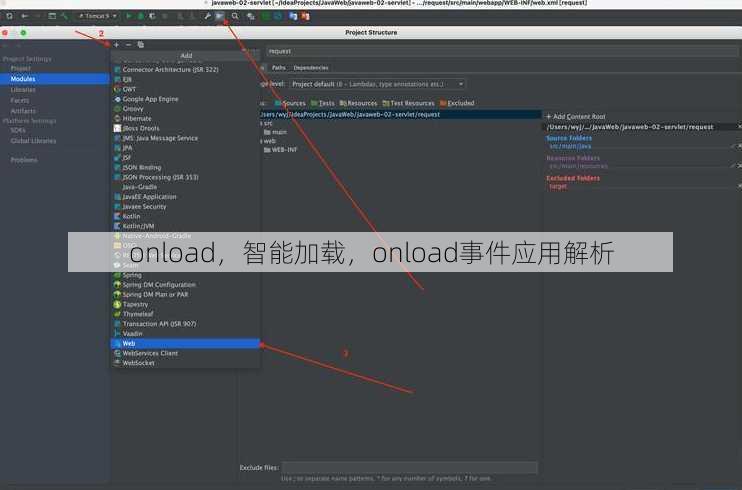Image resolution: width=742 pixels, height=490 pixels.
Task: Click the plus Add icon above the module list
Action: [x=116, y=45]
